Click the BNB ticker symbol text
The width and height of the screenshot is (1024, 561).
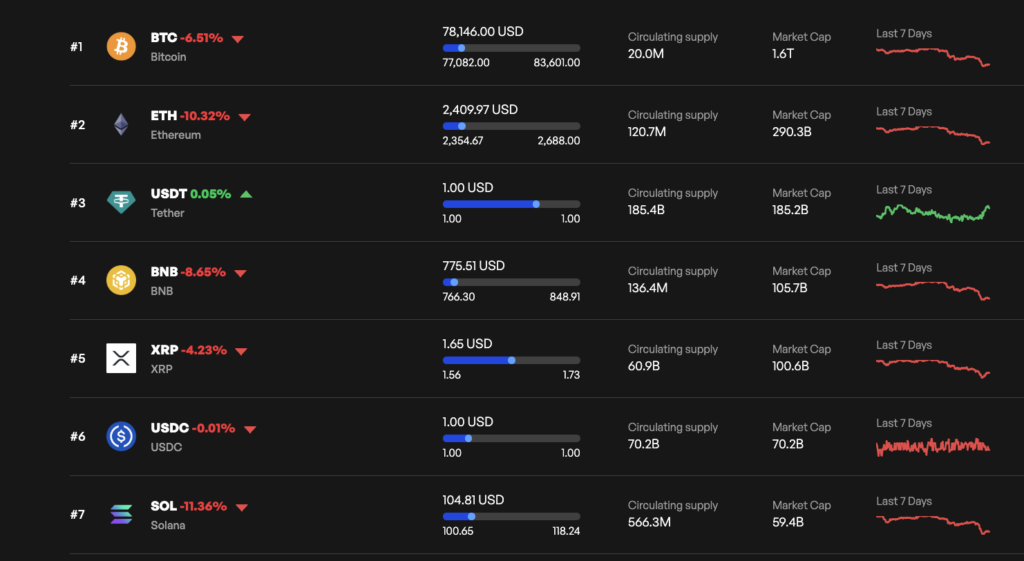tap(164, 272)
